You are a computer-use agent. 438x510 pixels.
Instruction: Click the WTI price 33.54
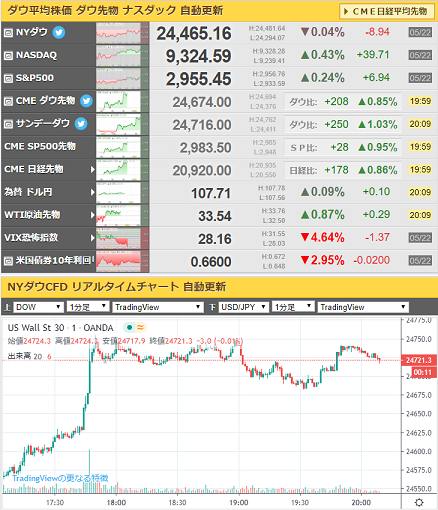215,216
